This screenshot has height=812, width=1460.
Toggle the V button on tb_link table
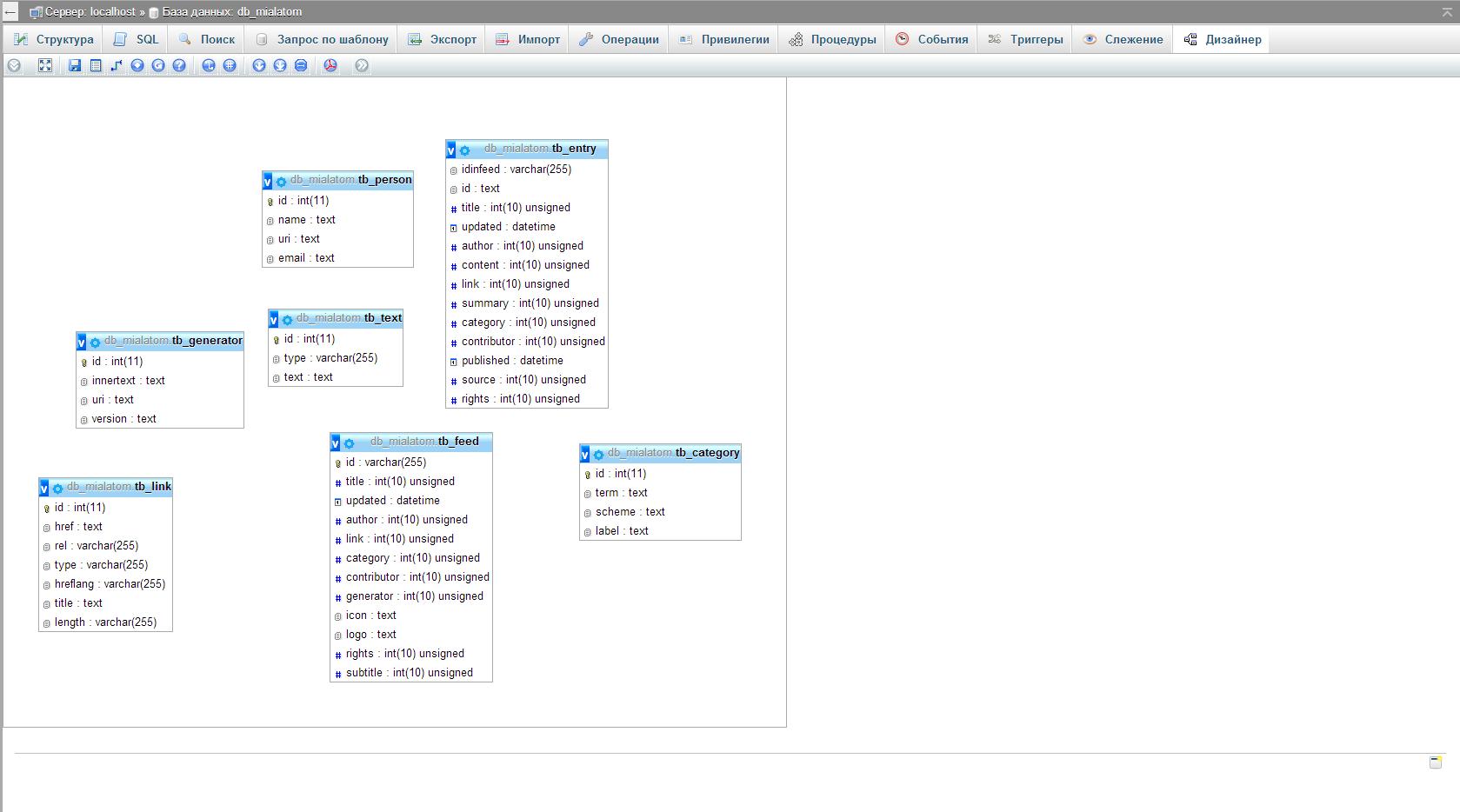44,489
